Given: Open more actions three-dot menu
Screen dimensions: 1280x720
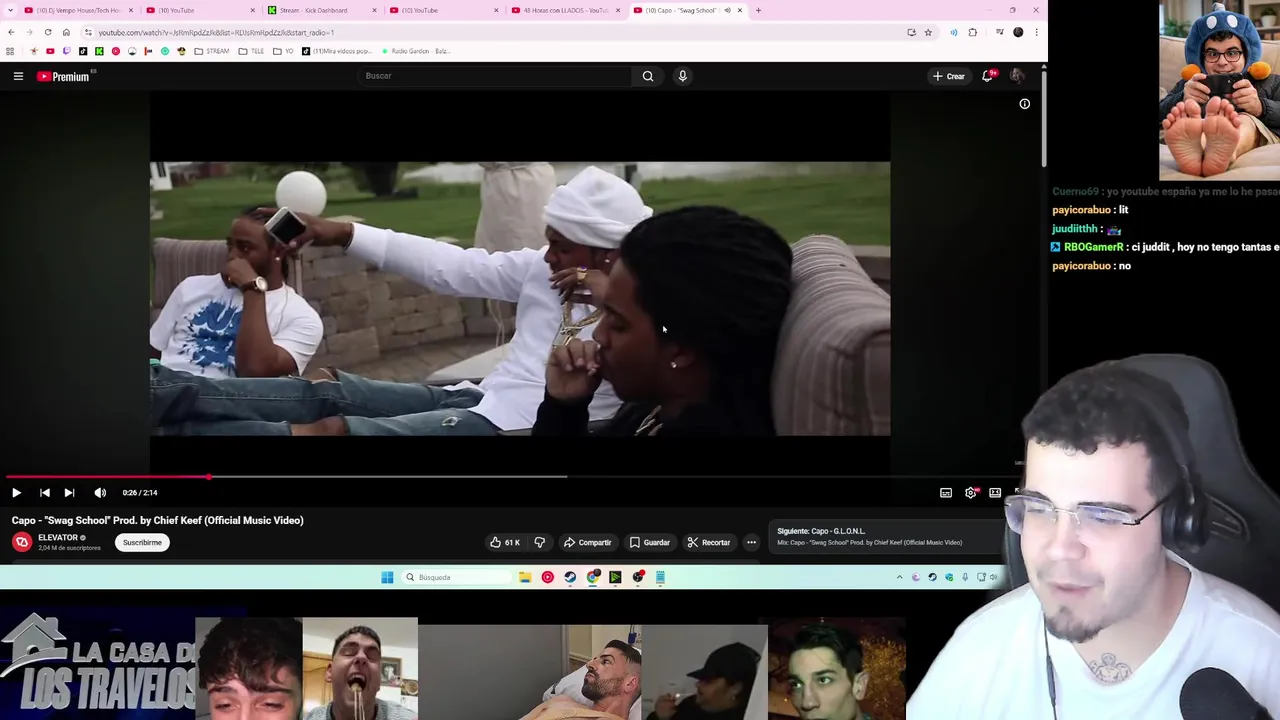Looking at the screenshot, I should (x=751, y=542).
